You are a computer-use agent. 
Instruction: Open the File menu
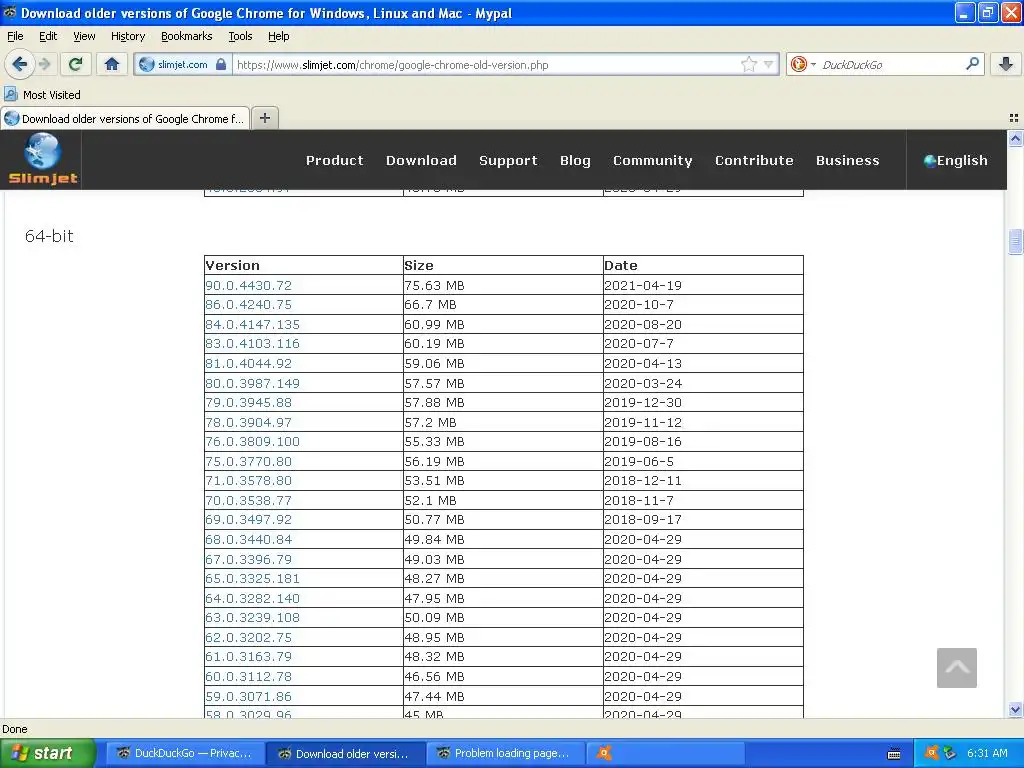click(x=15, y=36)
